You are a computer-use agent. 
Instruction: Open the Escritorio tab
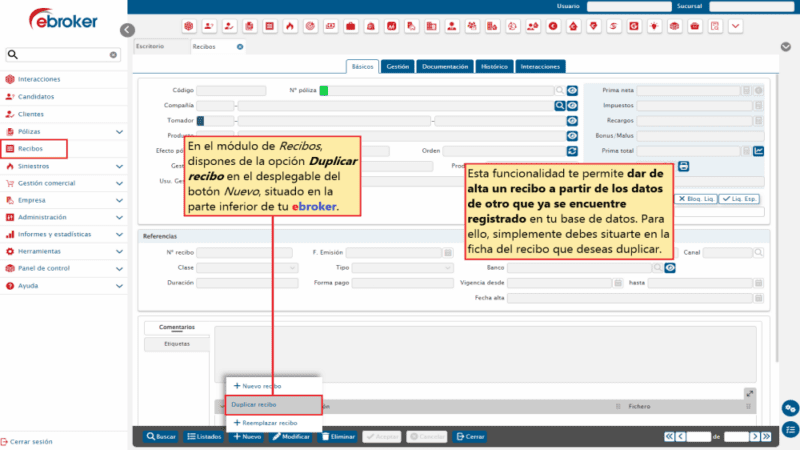(x=161, y=46)
